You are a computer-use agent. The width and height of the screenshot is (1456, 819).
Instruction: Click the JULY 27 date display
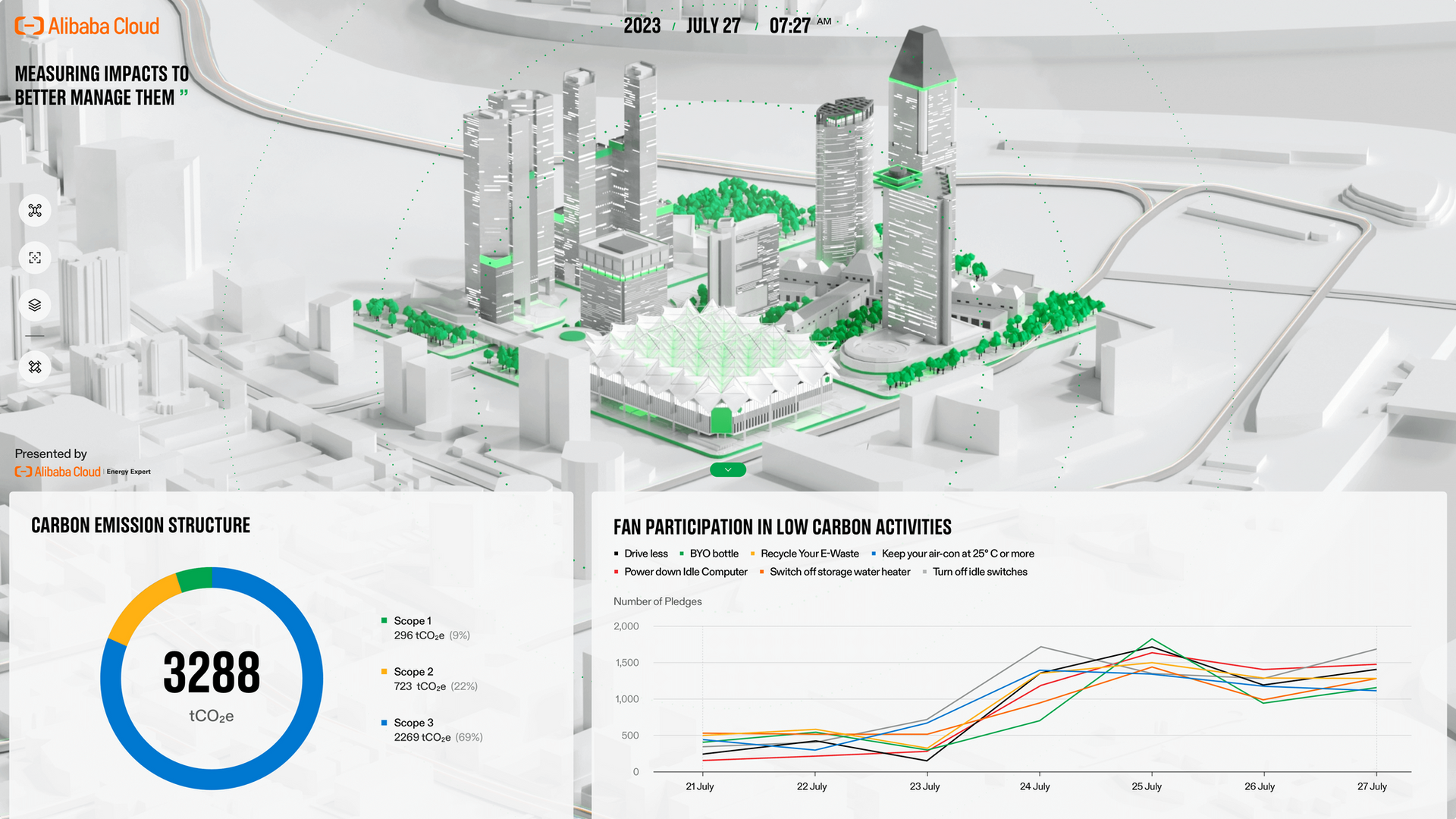tap(713, 27)
